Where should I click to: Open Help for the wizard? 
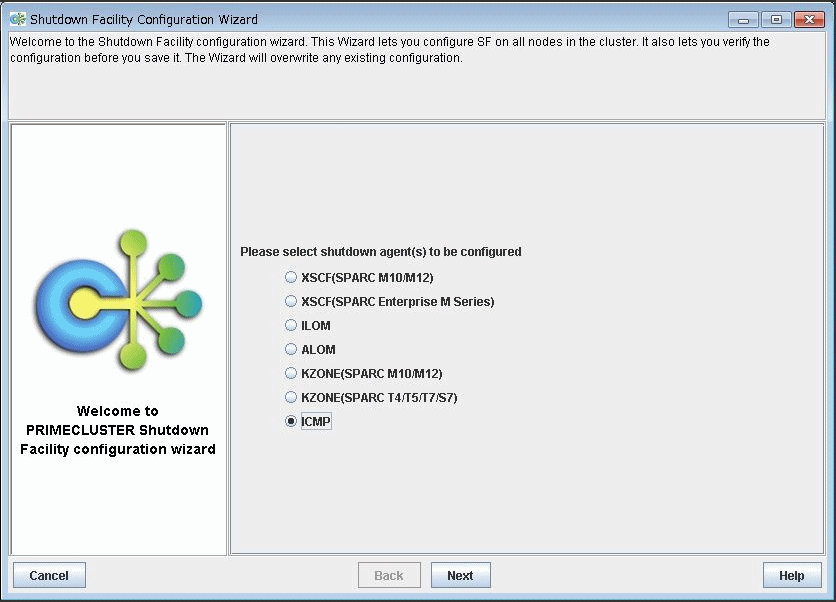tap(792, 575)
